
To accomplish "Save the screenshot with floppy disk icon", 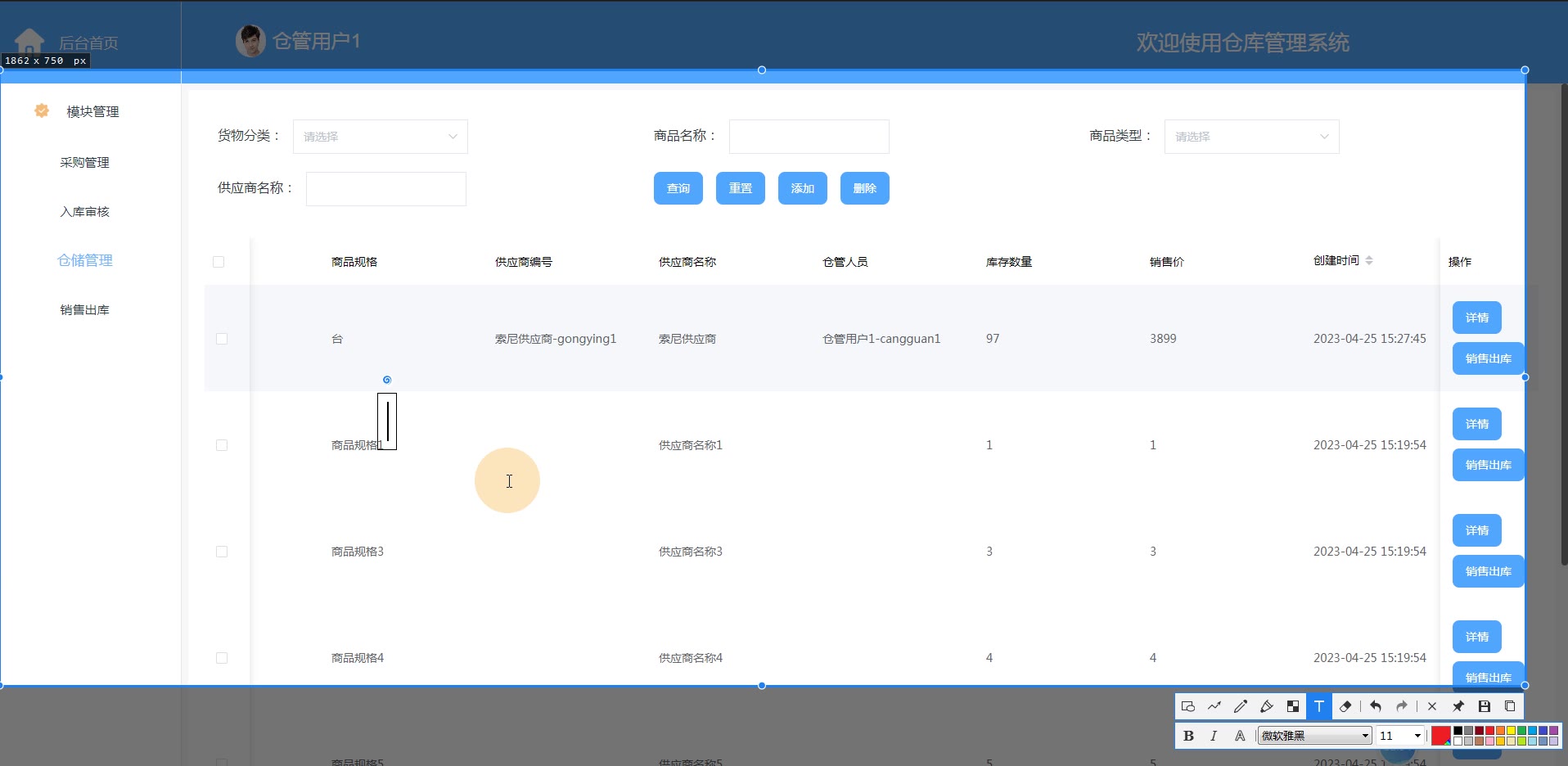I will click(x=1485, y=706).
